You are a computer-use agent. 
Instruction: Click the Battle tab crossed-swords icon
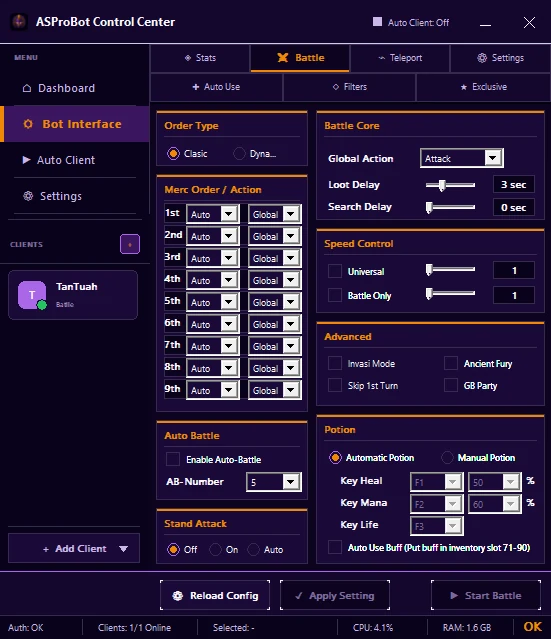pyautogui.click(x=283, y=57)
